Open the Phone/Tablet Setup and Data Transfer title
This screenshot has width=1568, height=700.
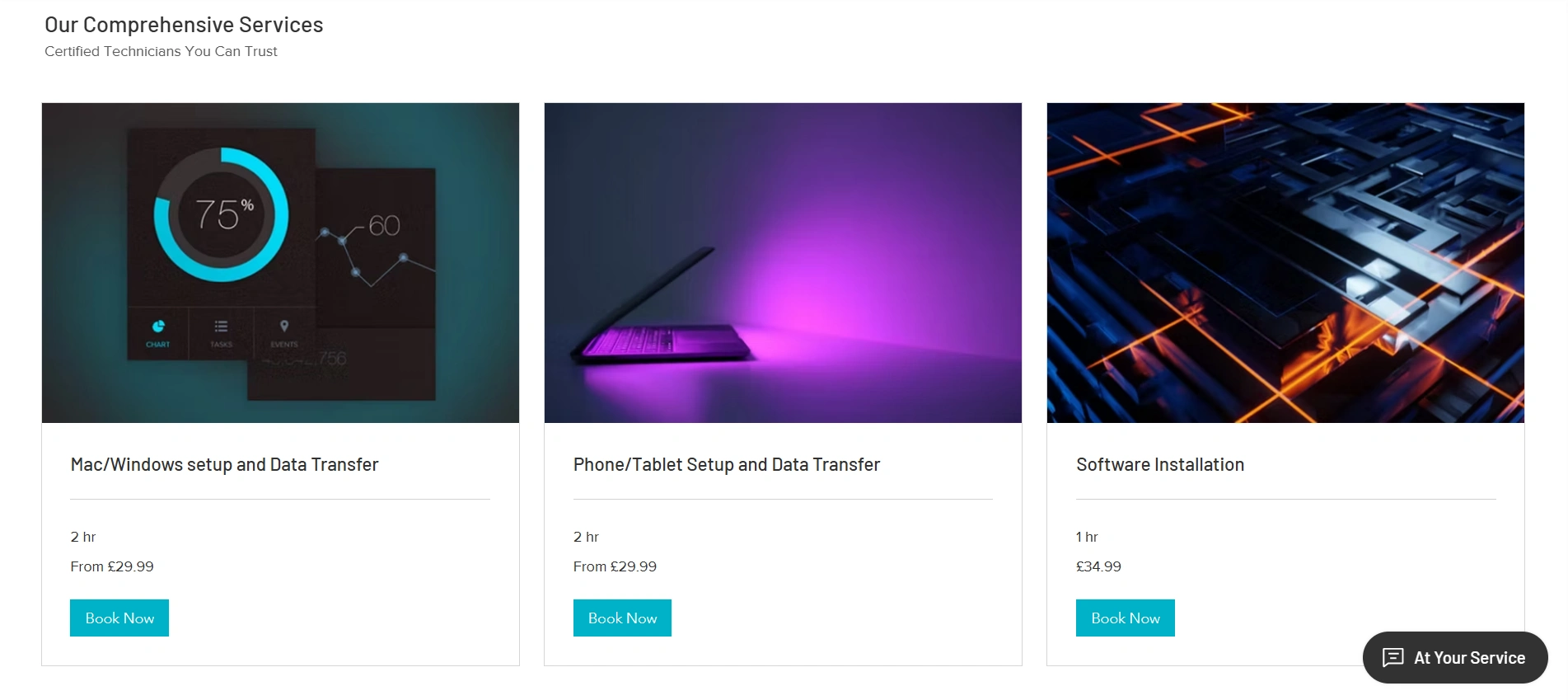(x=726, y=464)
